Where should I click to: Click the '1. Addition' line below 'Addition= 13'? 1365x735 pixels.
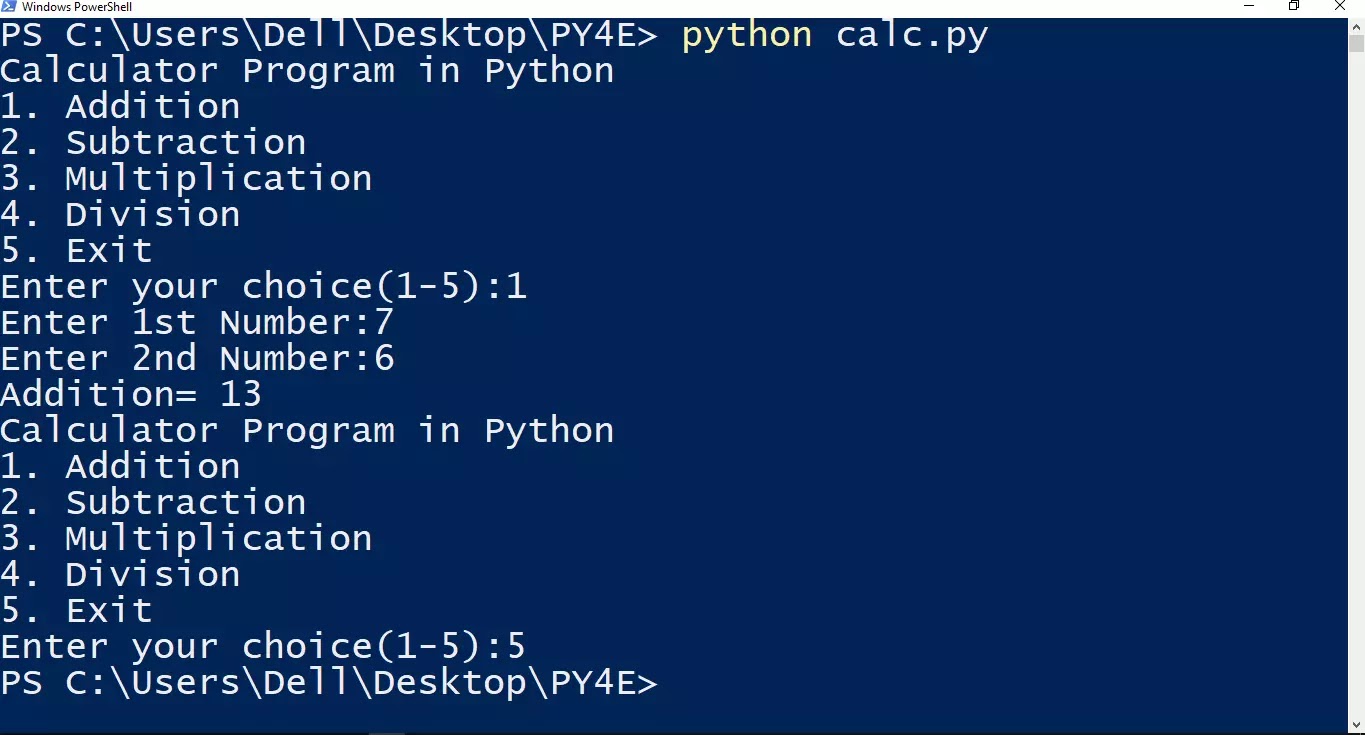click(120, 466)
